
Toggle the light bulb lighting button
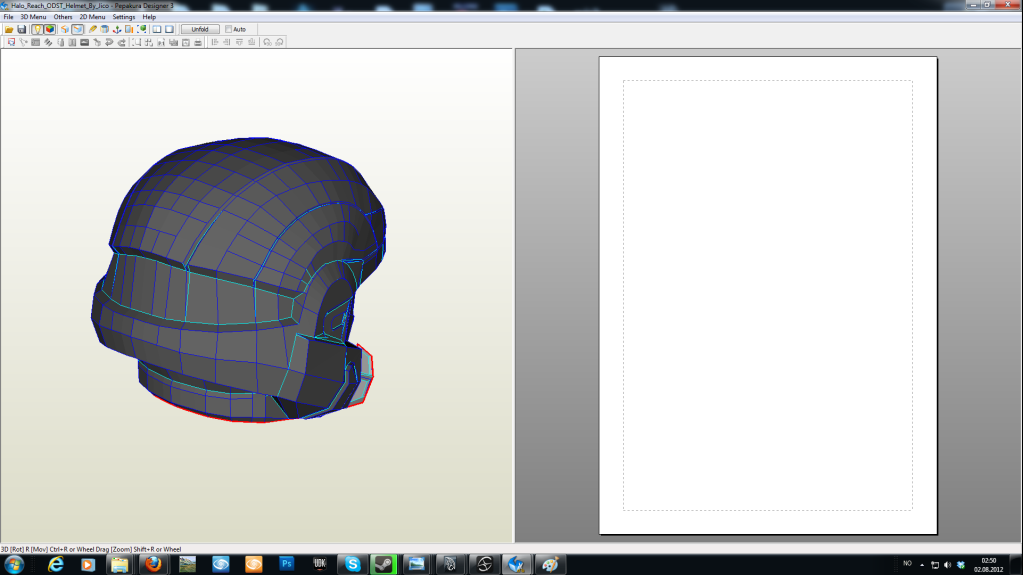click(37, 29)
